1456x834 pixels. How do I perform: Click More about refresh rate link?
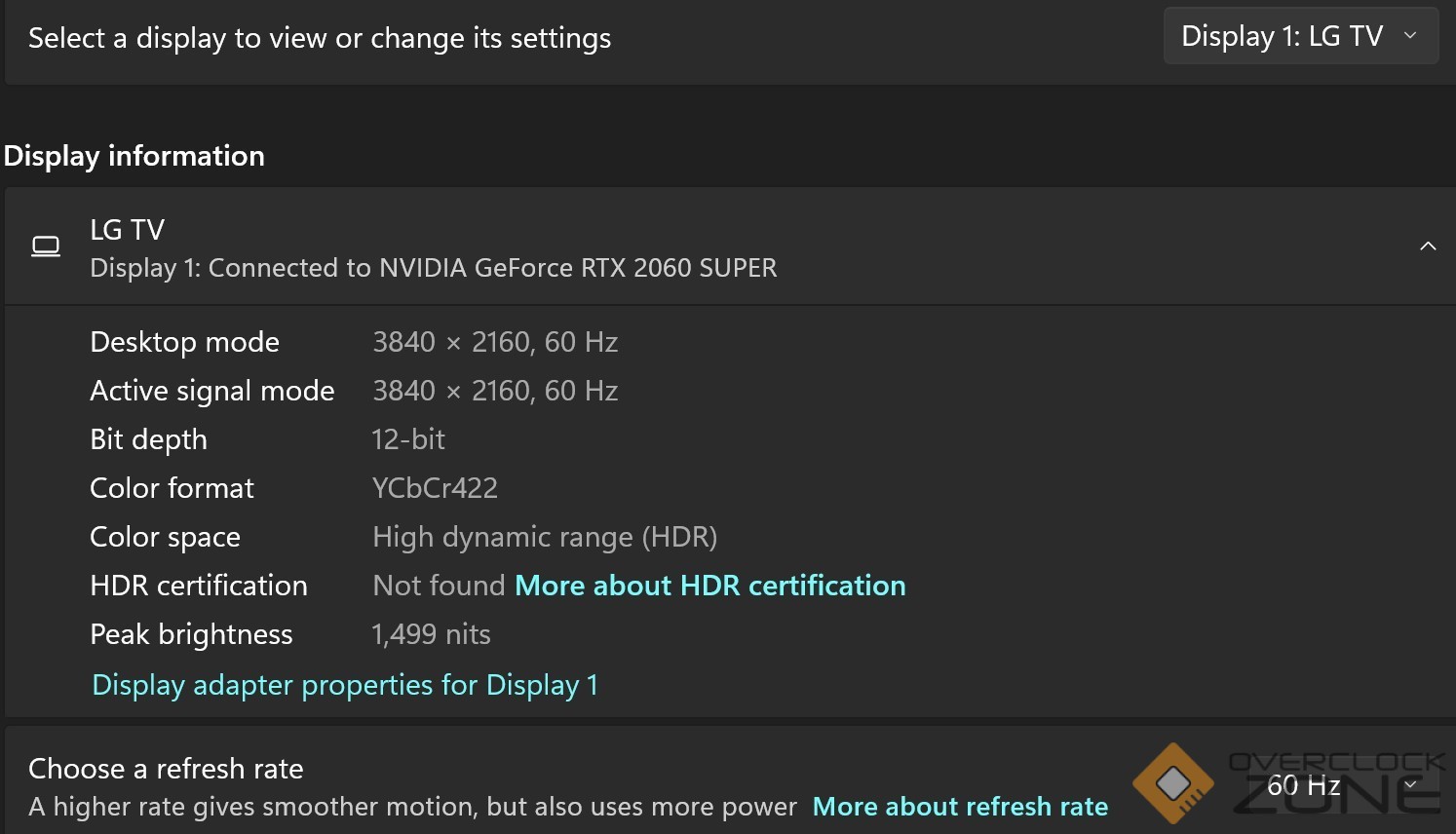[x=960, y=807]
